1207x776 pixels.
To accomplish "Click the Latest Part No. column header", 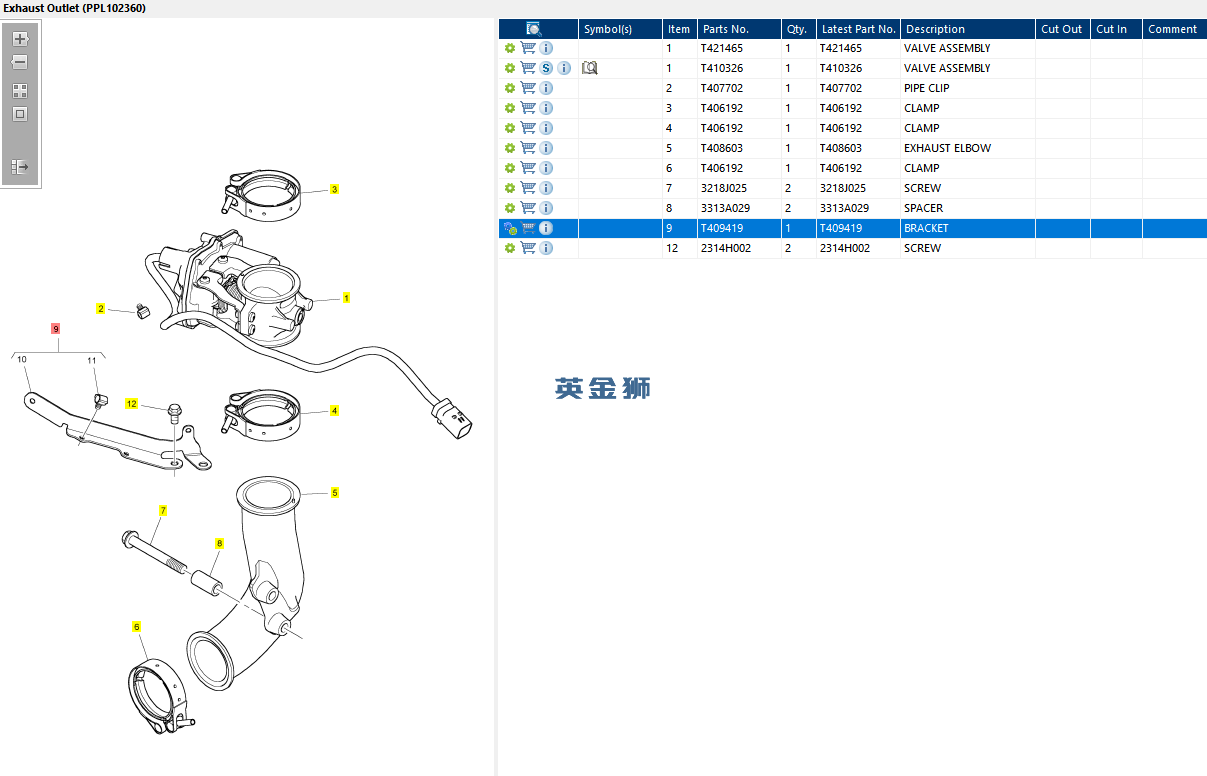I will coord(858,29).
